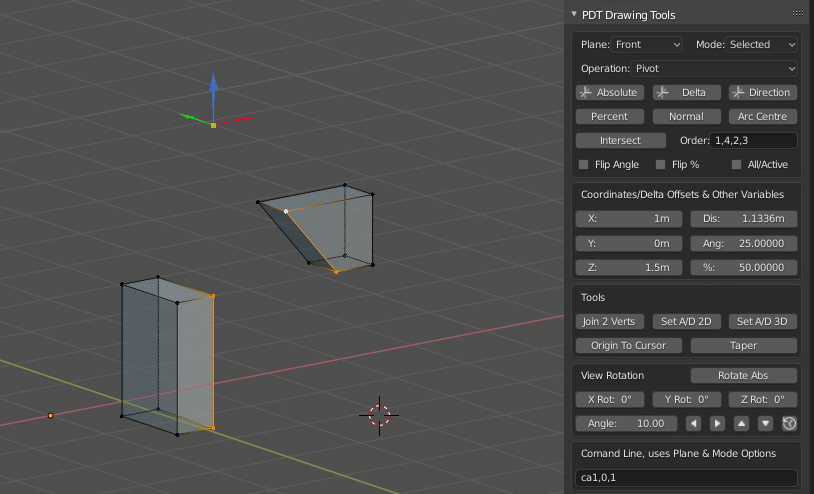Click the rotate view left arrow
814x494 pixels.
pyautogui.click(x=693, y=423)
